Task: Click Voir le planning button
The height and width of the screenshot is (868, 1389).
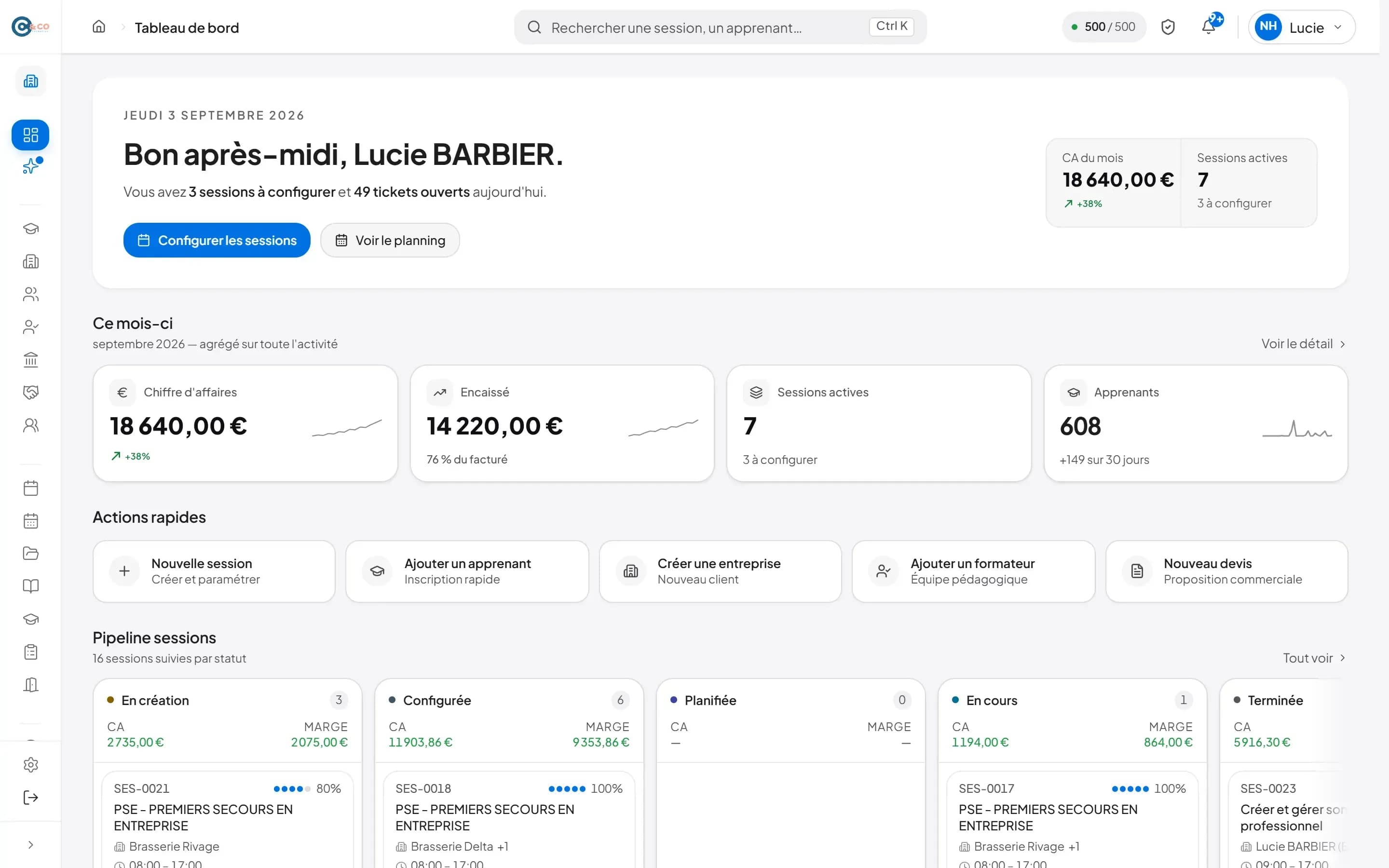Action: 390,240
